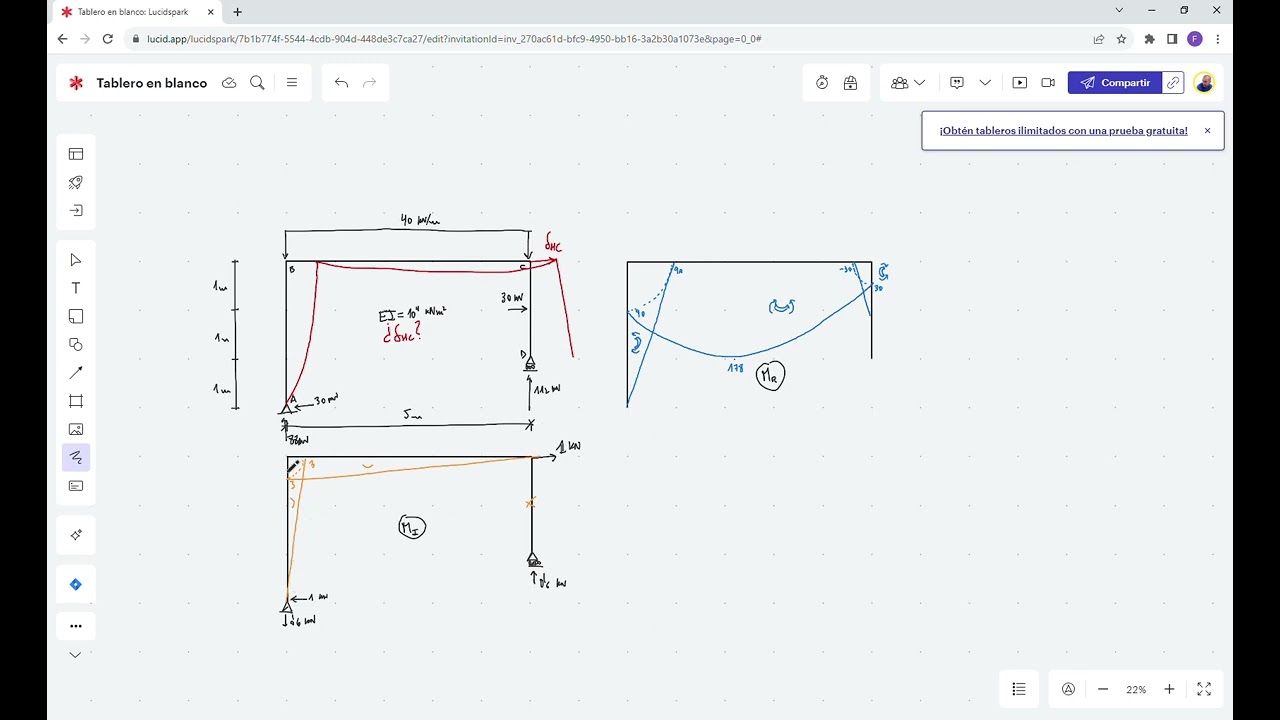Collapse the left toolbar with chevron

pos(76,655)
